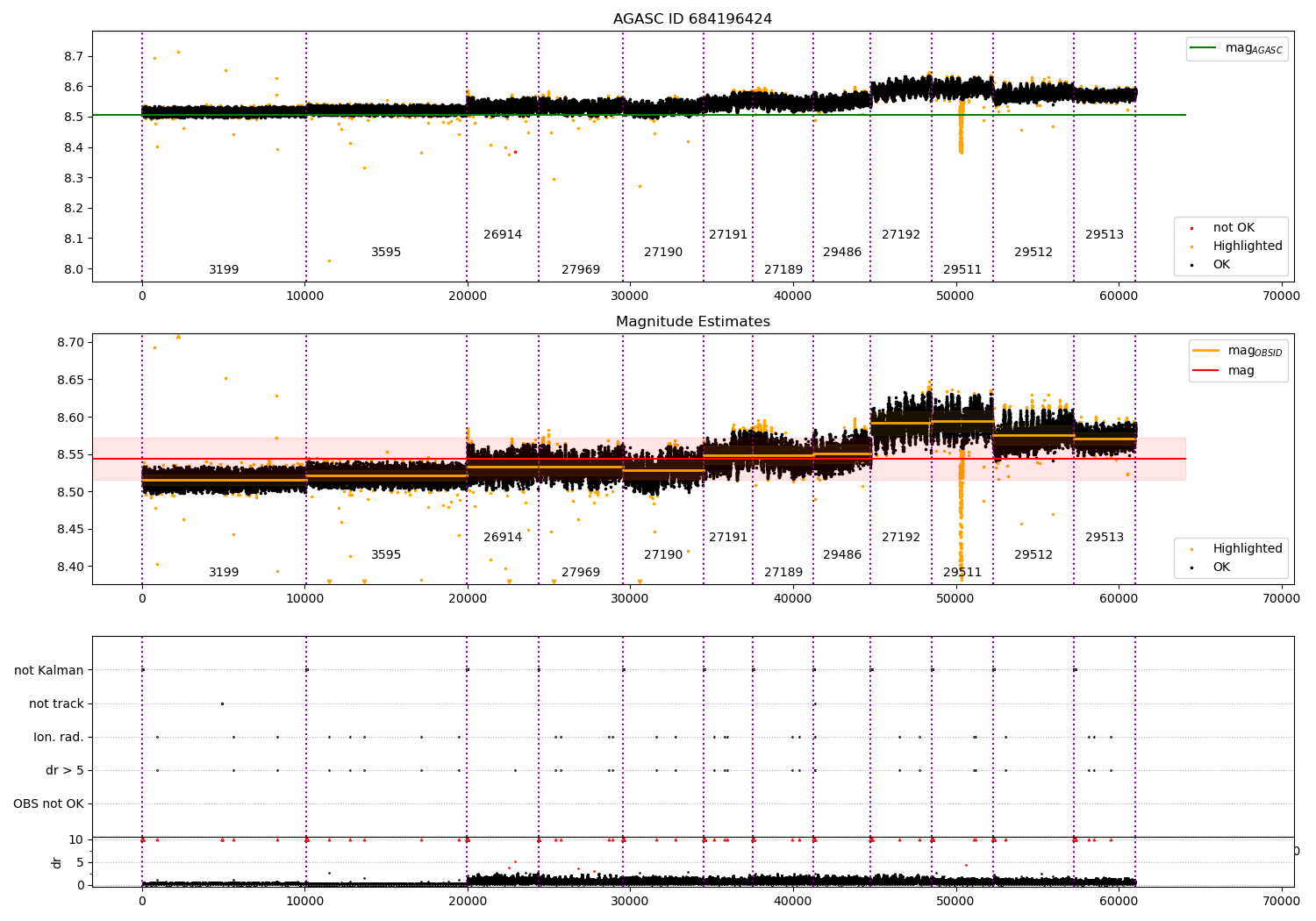Click 'Highlighted' in the top plot legend
Image resolution: width=1316 pixels, height=921 pixels.
(x=1236, y=246)
